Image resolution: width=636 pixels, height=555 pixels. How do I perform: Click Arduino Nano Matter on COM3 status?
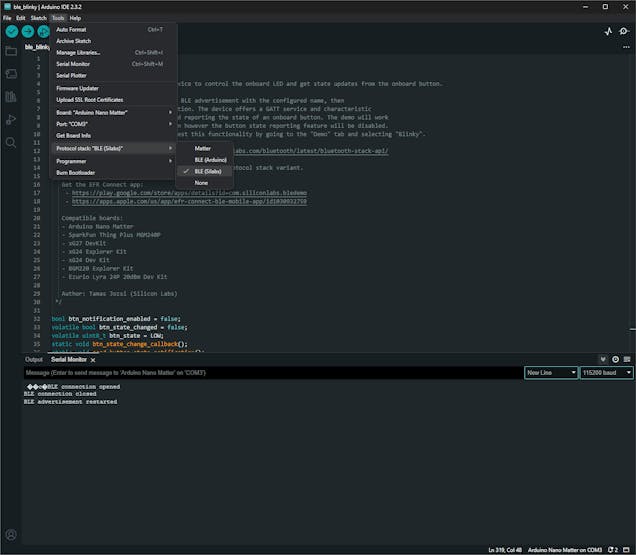pos(565,550)
